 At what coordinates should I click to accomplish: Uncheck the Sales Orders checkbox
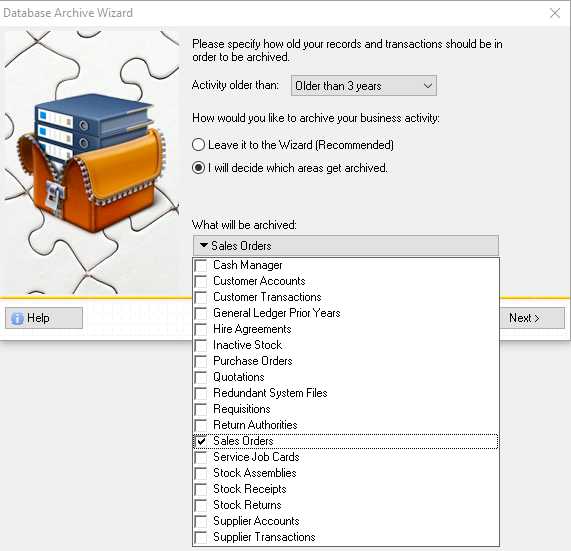pyautogui.click(x=201, y=441)
